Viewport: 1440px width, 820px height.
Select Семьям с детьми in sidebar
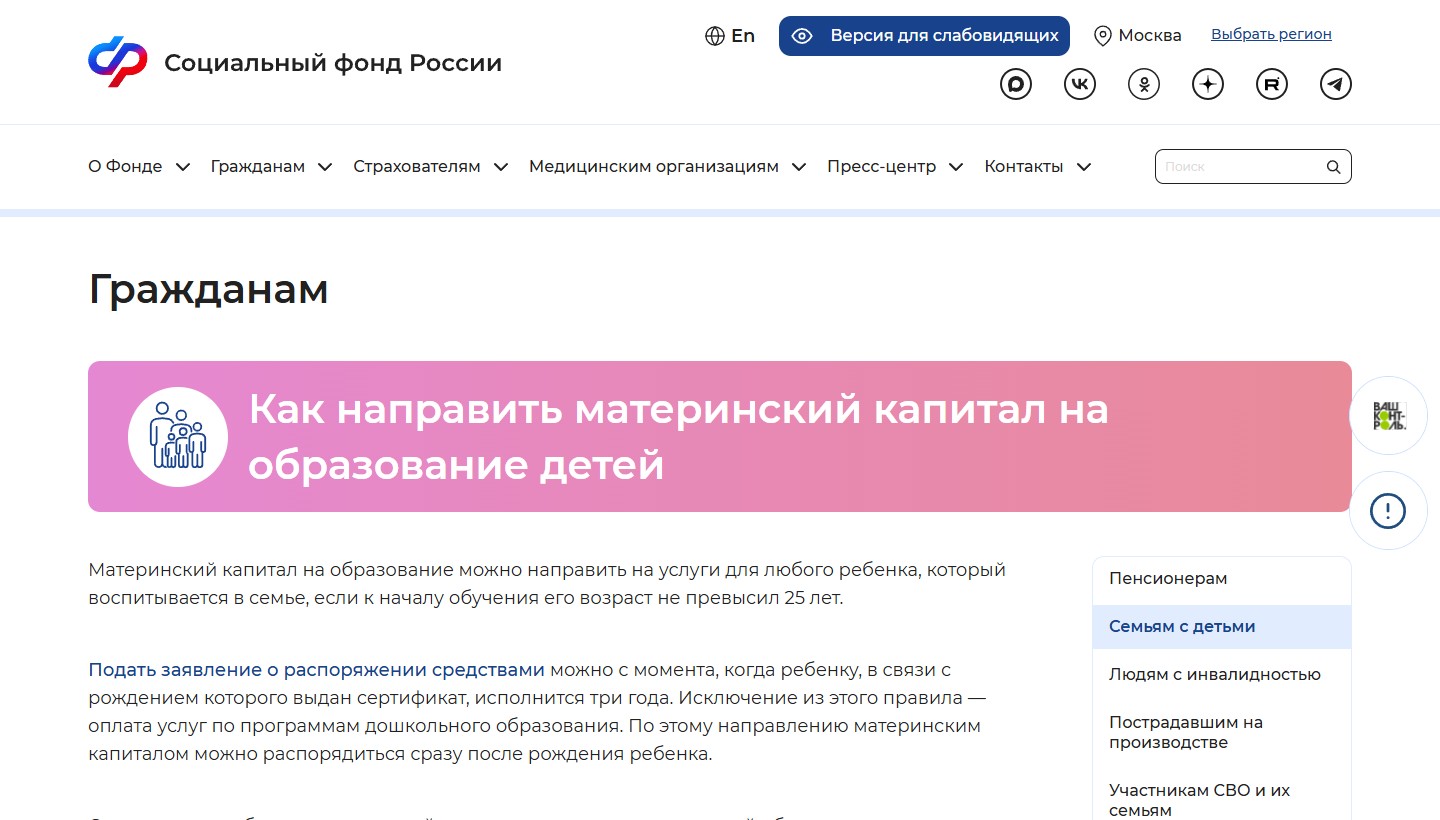tap(1222, 627)
